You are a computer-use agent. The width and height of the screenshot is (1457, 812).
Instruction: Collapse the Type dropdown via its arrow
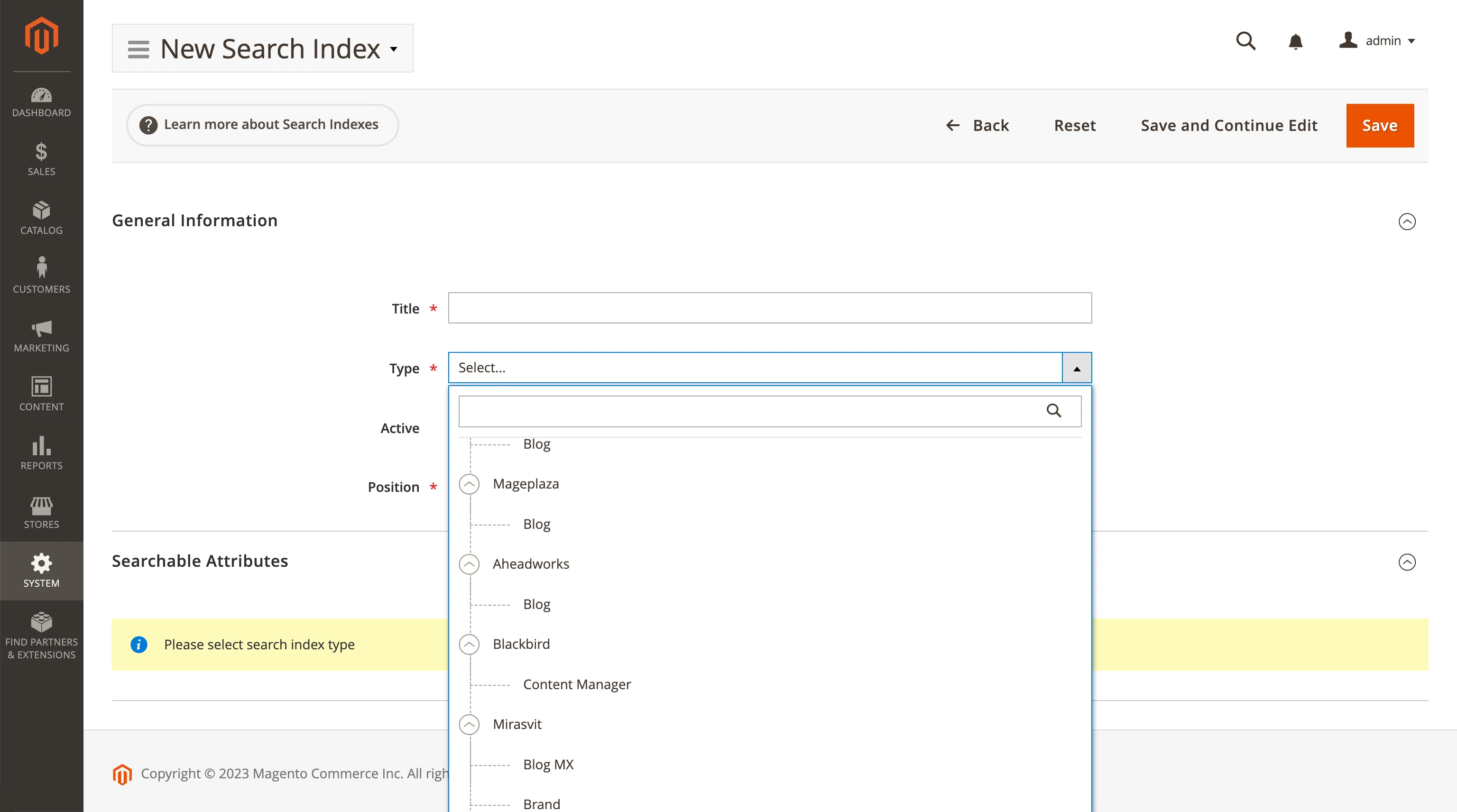click(x=1077, y=368)
